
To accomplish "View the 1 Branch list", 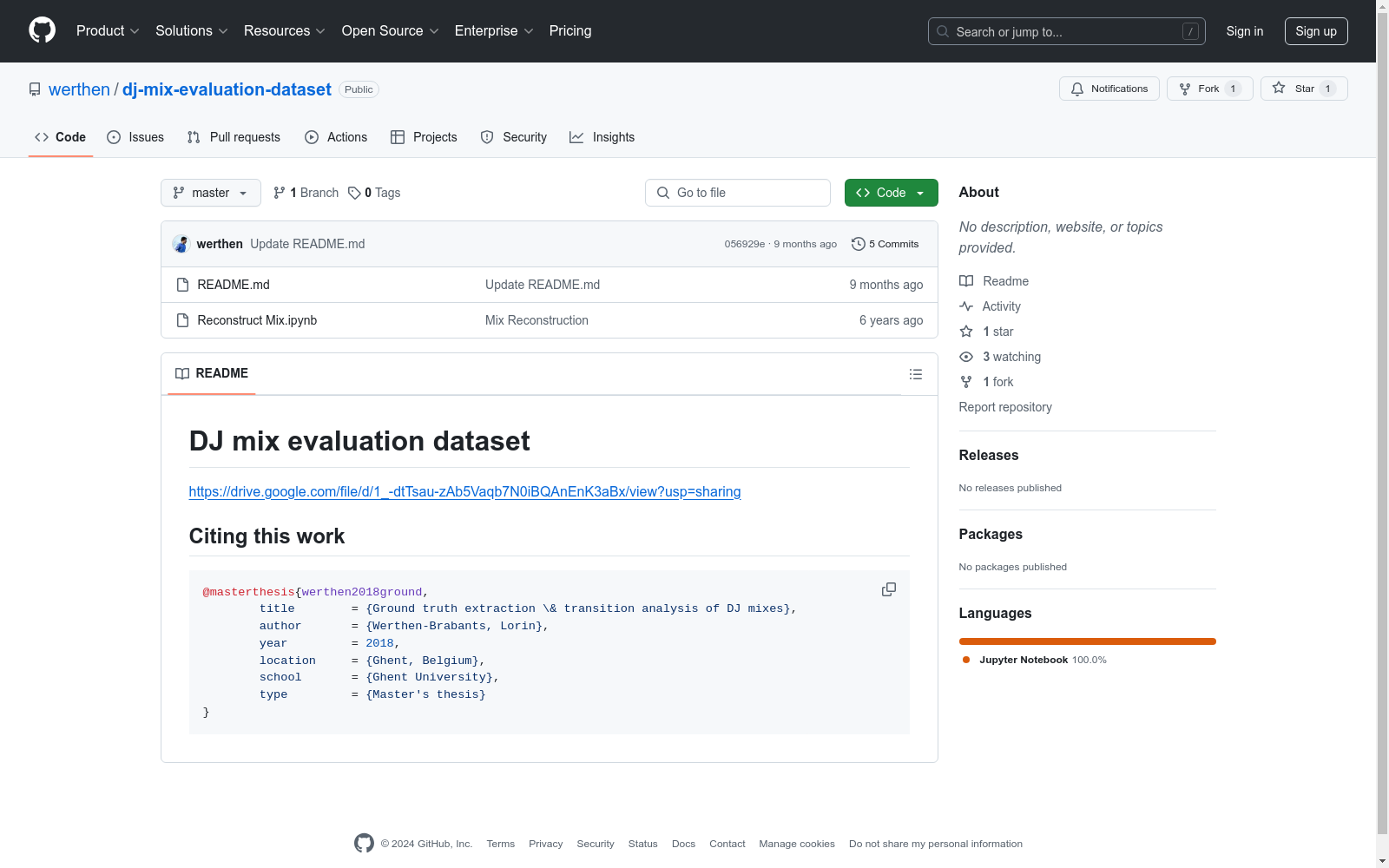I will 306,193.
